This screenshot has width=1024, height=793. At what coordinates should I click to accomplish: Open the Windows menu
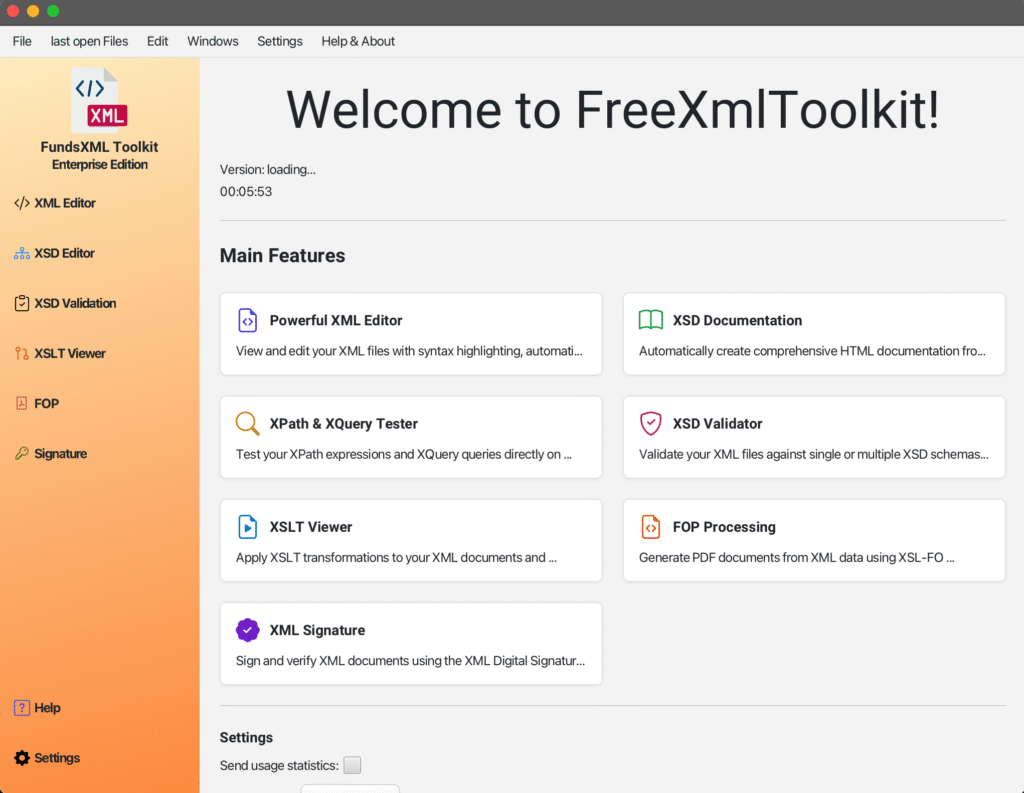point(213,41)
